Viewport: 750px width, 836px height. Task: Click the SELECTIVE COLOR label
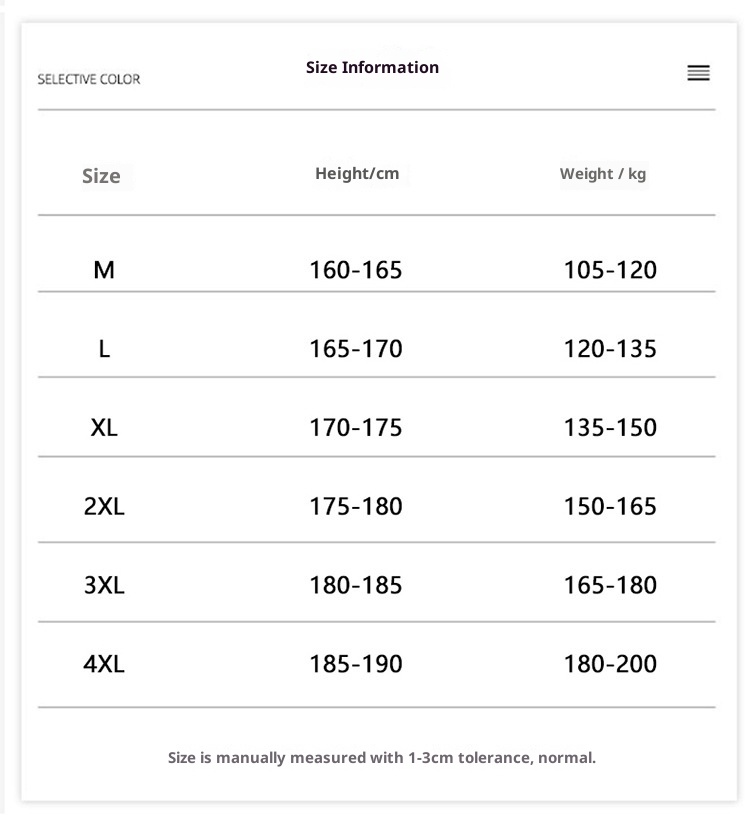(x=89, y=79)
